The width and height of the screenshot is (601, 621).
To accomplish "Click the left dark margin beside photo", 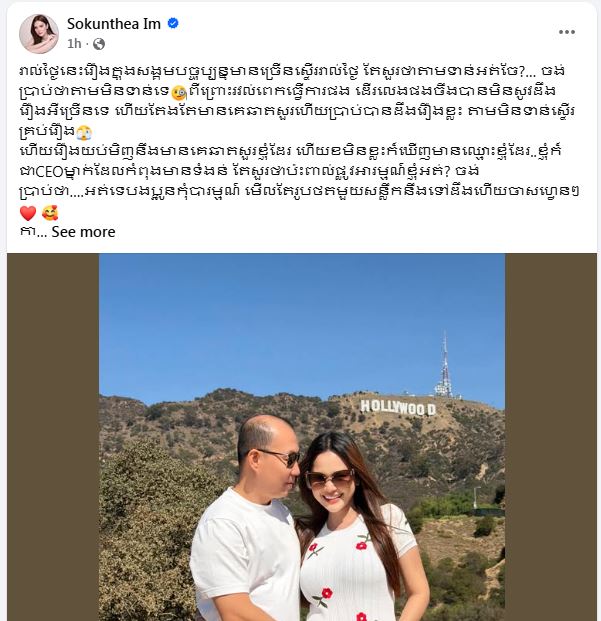I will click(x=53, y=437).
